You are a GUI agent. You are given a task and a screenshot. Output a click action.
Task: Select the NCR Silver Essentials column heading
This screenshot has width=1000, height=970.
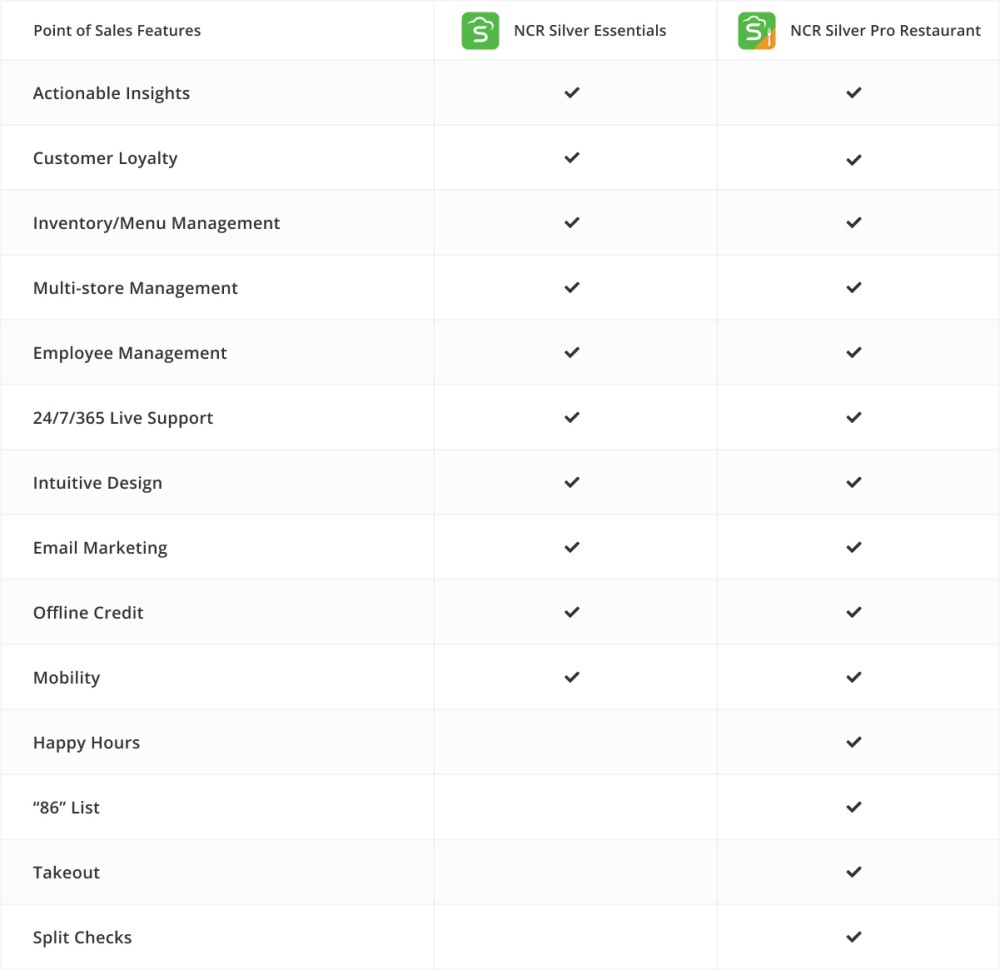pos(590,31)
